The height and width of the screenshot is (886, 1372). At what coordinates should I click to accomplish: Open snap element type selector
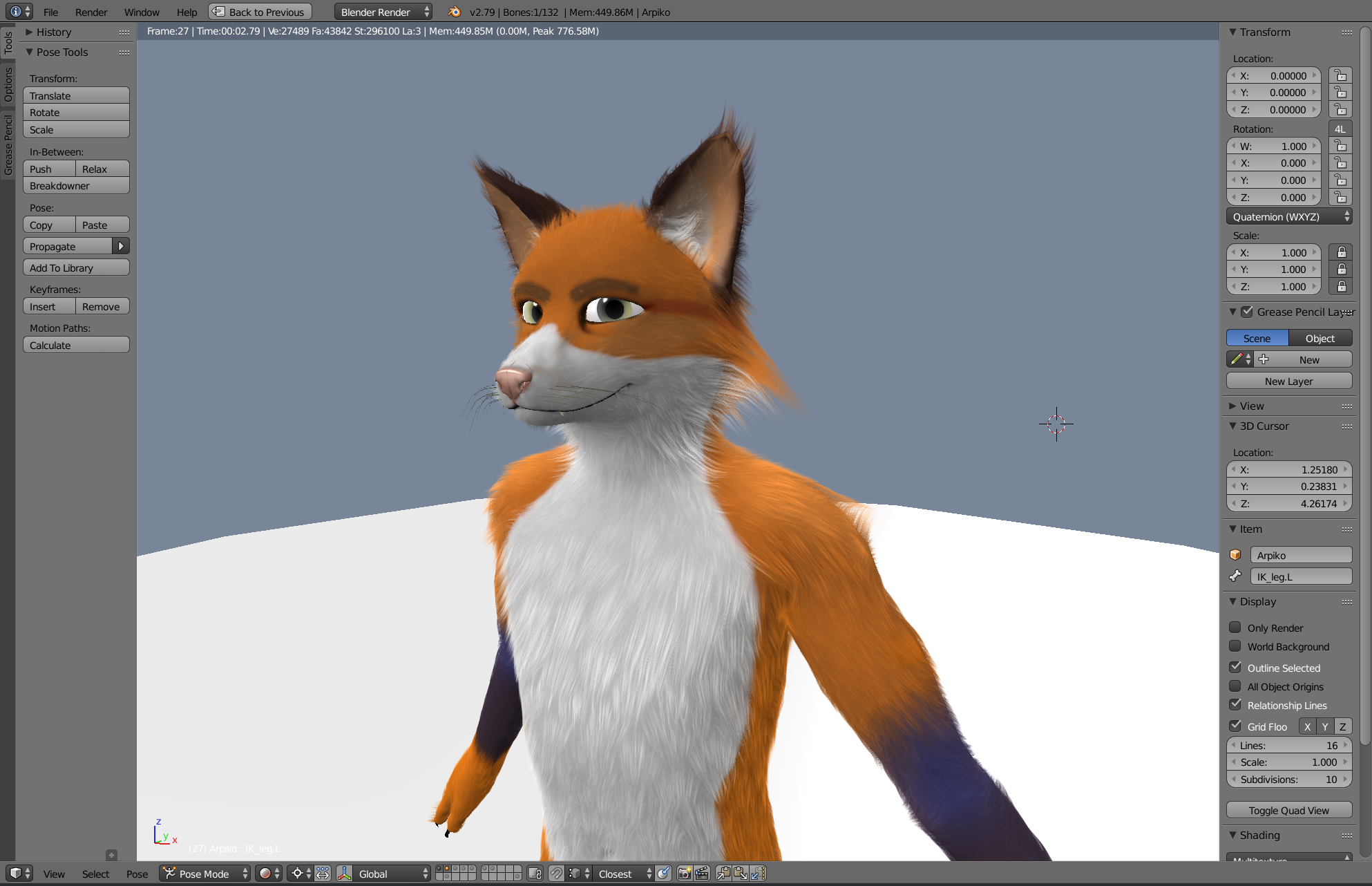tap(579, 874)
